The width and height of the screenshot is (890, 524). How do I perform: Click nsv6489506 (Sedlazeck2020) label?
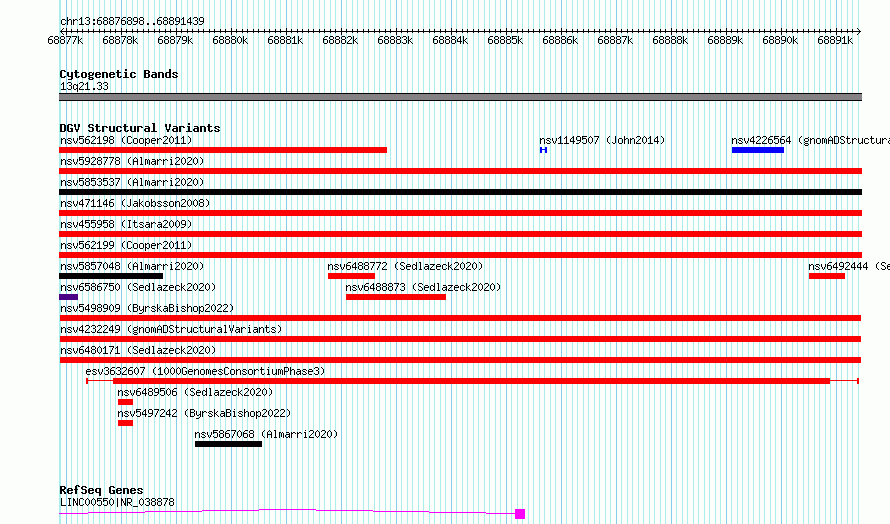click(195, 392)
